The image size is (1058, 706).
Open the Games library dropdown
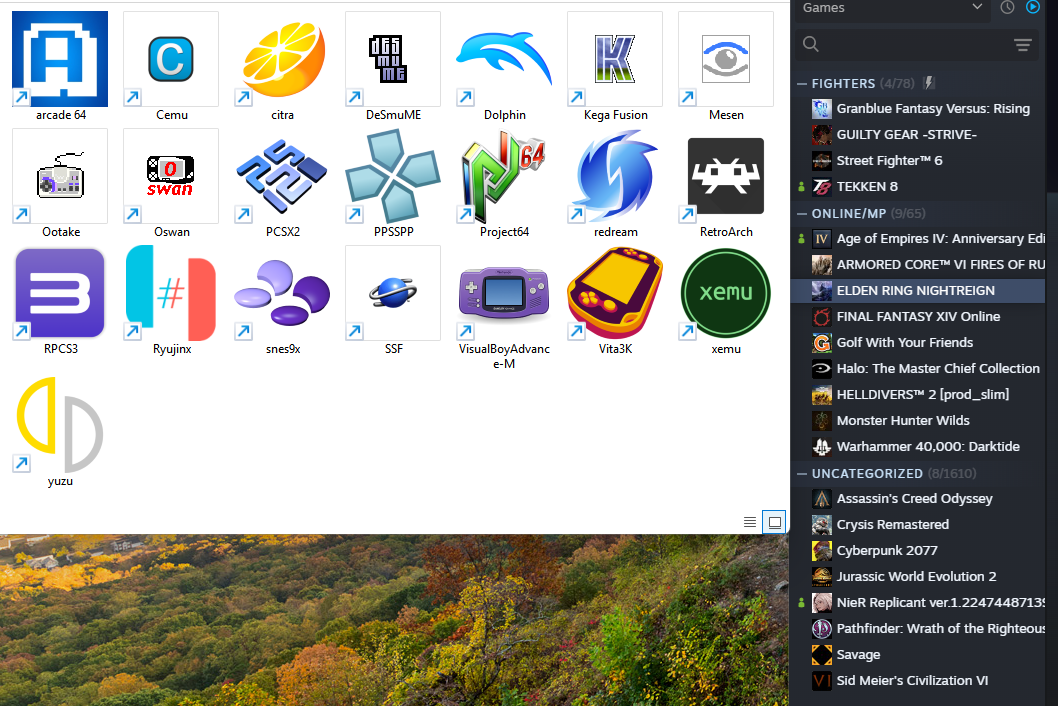click(891, 8)
